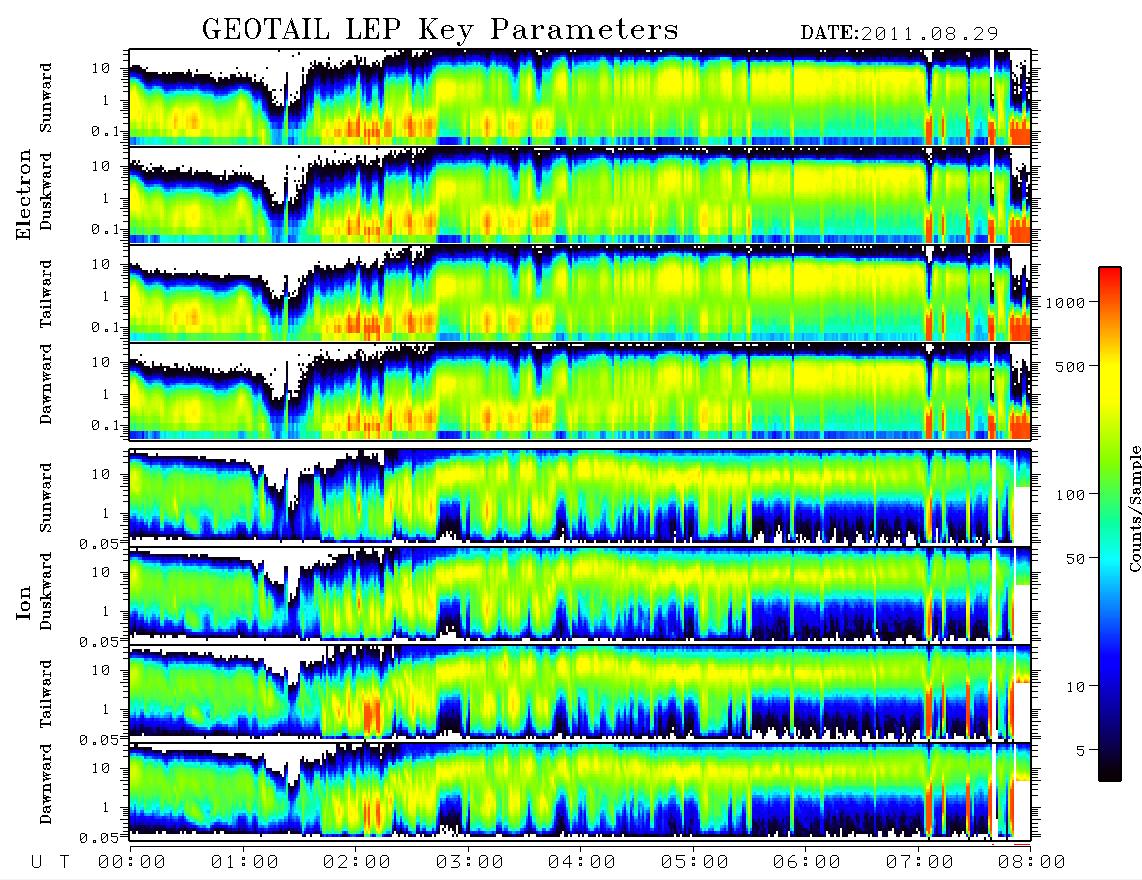Viewport: 1142px width, 880px height.
Task: Select the 500 color scale label
Action: [x=1070, y=366]
